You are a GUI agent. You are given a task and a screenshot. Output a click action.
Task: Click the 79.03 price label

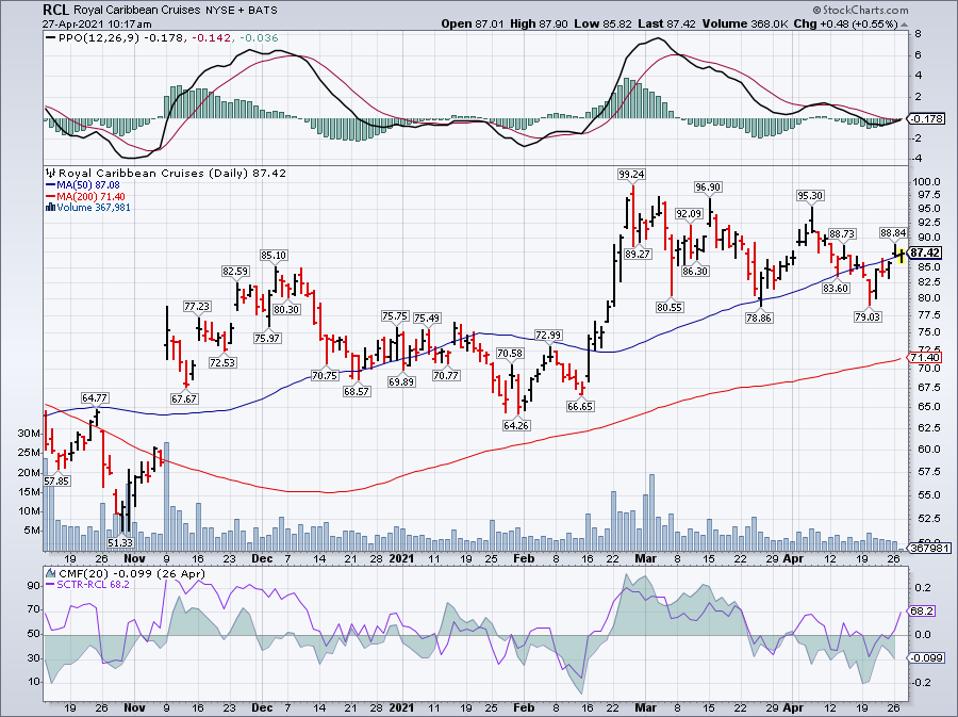(x=868, y=317)
